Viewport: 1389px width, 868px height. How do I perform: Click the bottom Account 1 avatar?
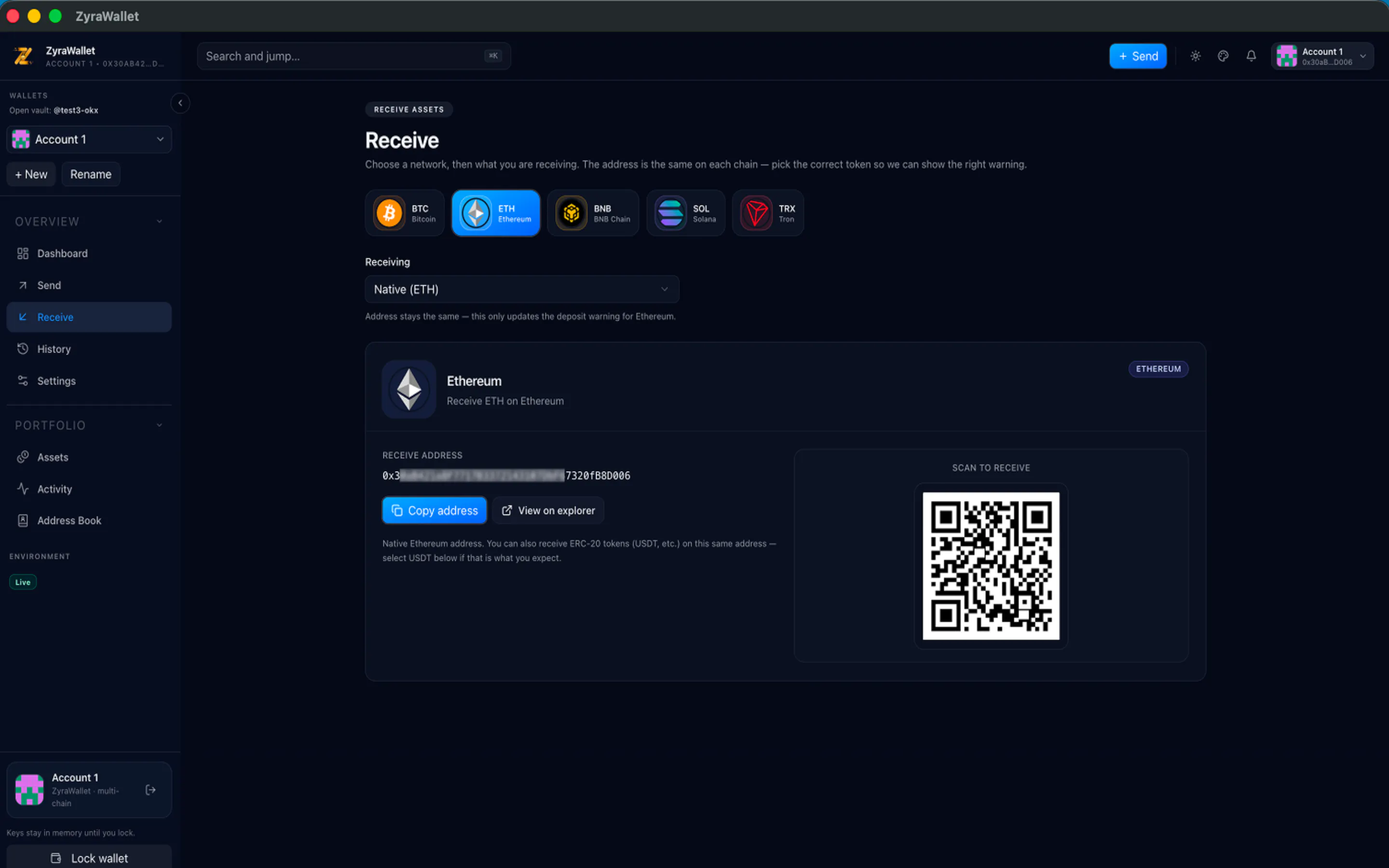pyautogui.click(x=29, y=790)
